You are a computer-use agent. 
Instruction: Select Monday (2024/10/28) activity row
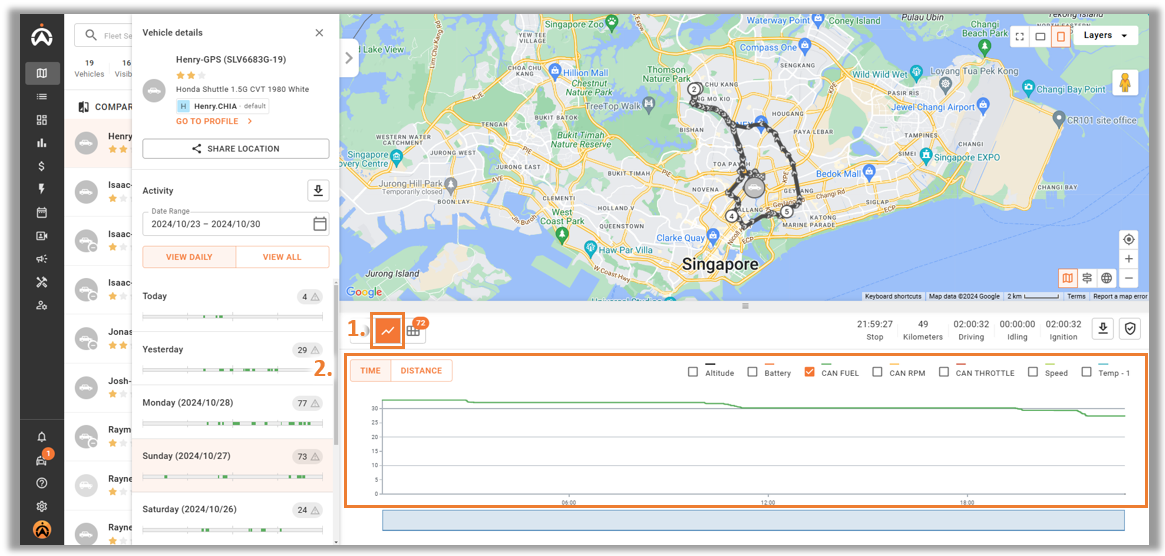[x=233, y=412]
